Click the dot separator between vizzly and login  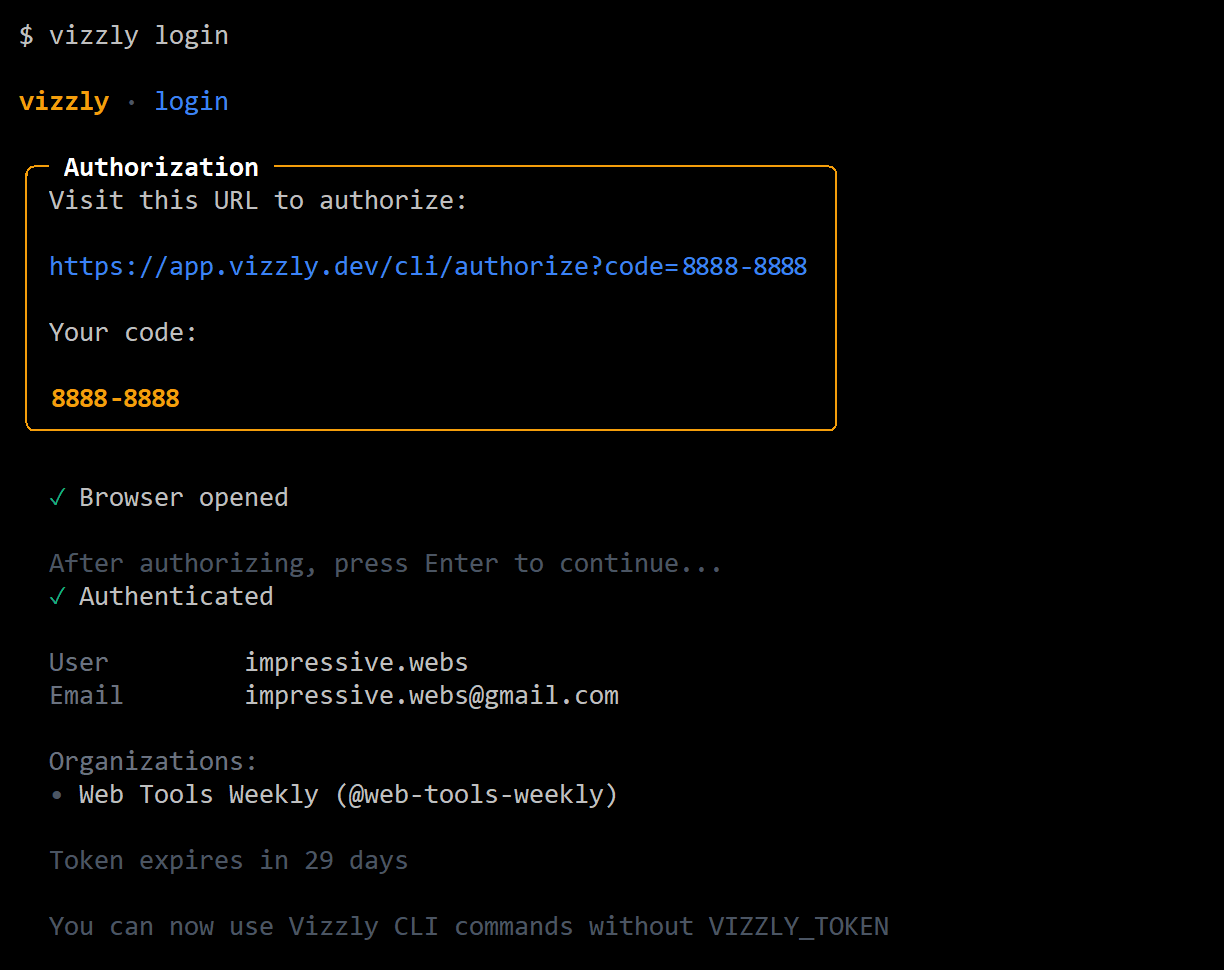pyautogui.click(x=131, y=101)
